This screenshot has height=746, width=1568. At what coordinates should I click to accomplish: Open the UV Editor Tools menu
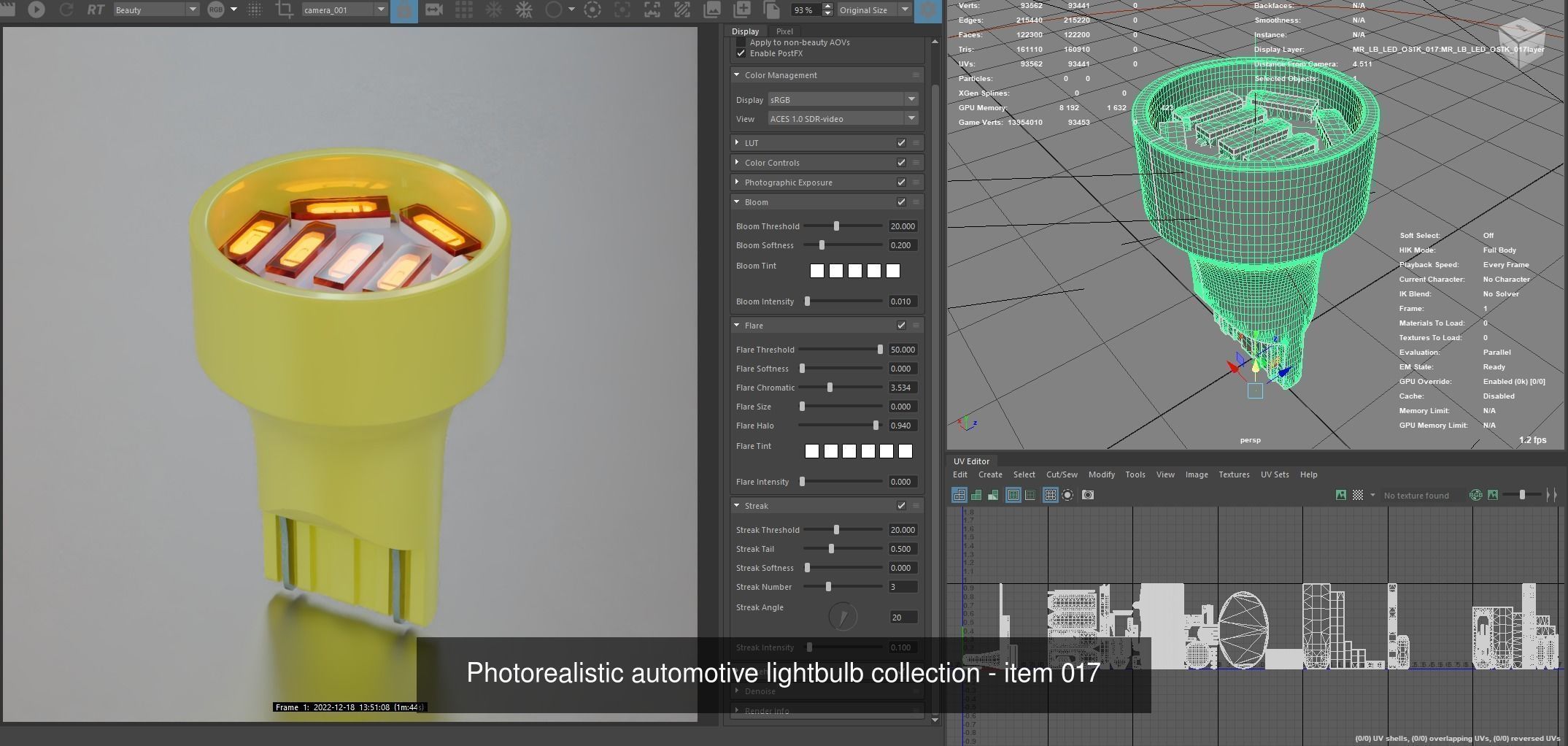coord(1135,474)
